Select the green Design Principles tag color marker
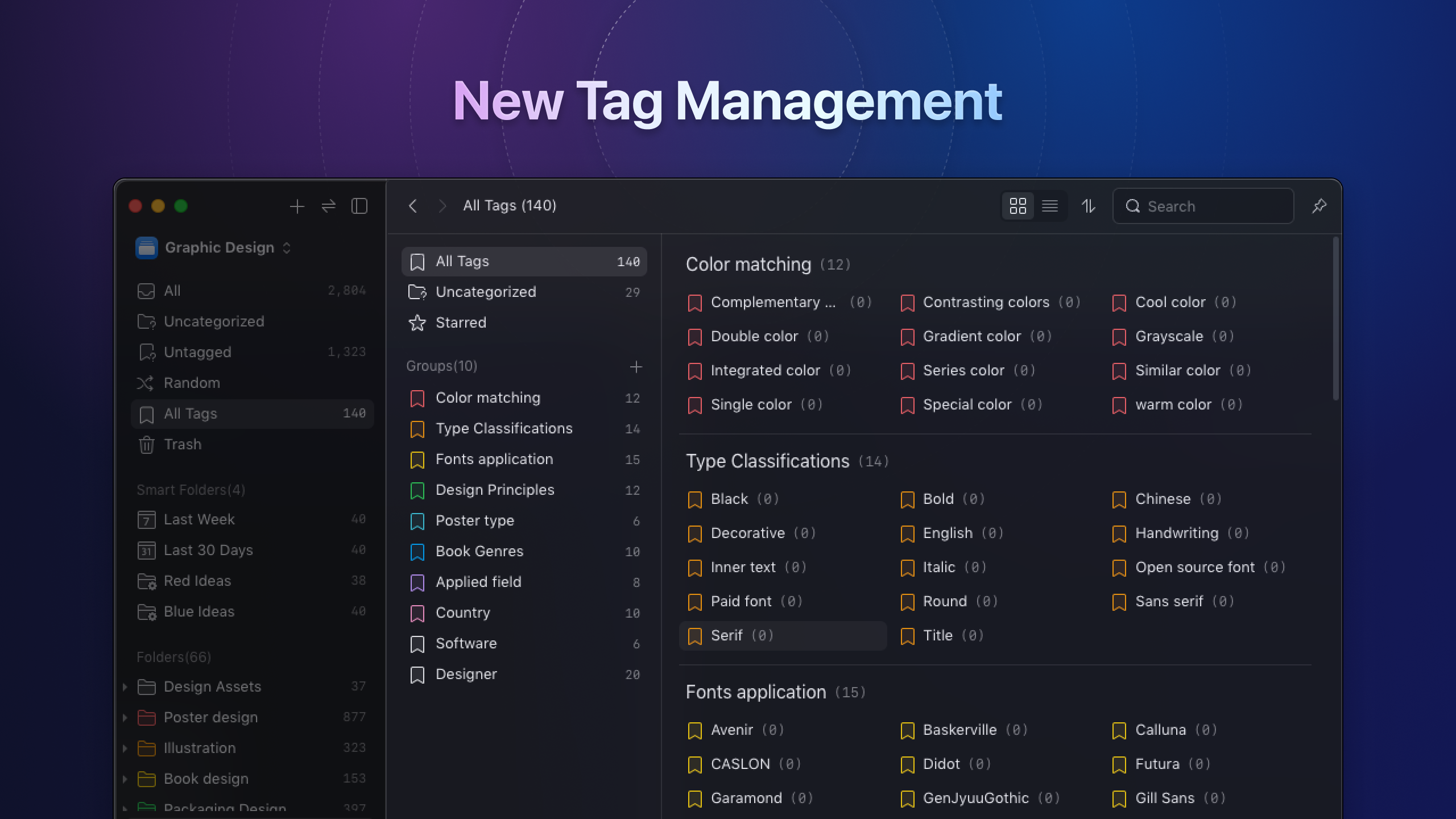Viewport: 1456px width, 819px height. click(x=417, y=490)
